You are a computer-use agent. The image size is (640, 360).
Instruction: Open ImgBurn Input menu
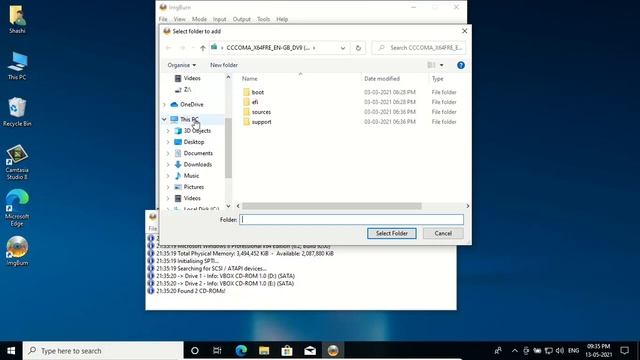coord(219,19)
